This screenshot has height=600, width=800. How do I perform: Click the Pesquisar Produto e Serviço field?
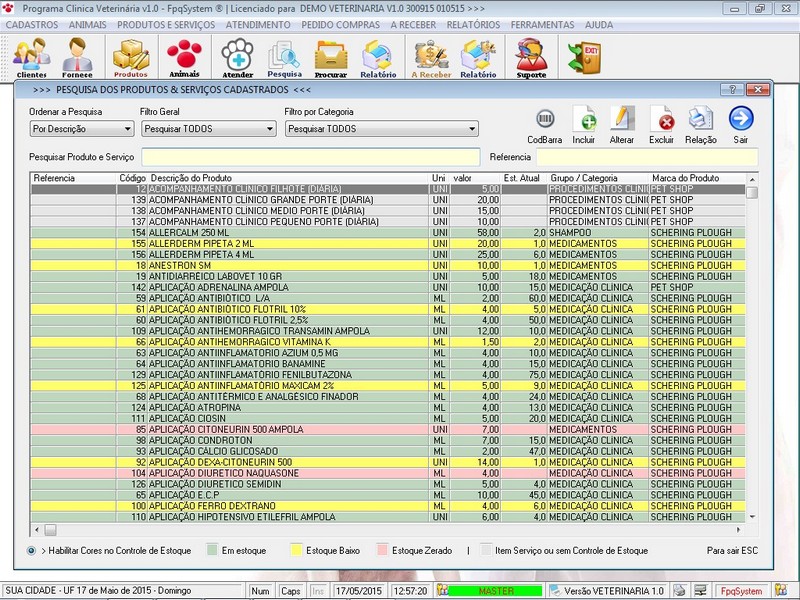(310, 157)
